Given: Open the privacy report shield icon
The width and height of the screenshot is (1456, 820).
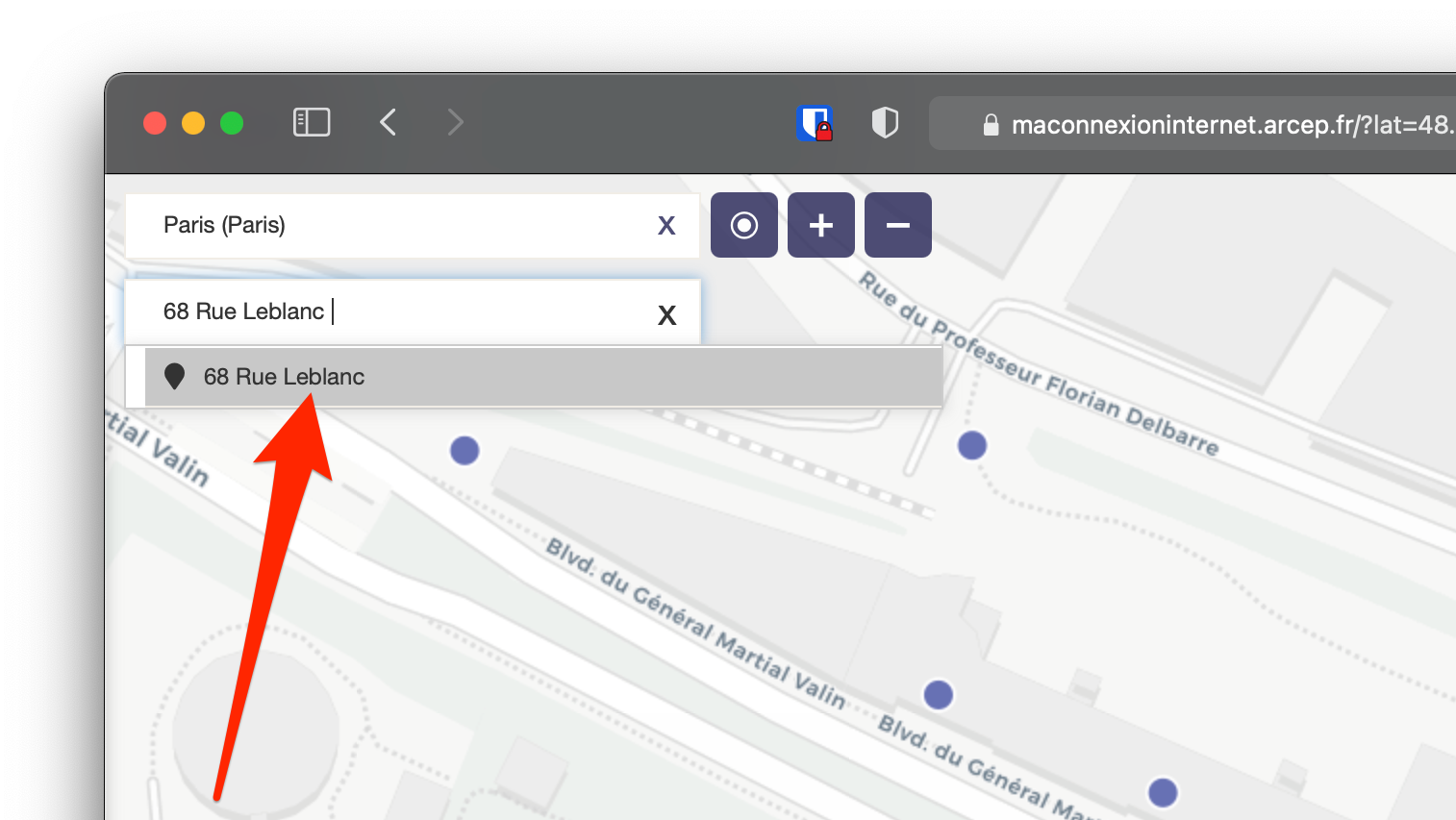Looking at the screenshot, I should [885, 122].
